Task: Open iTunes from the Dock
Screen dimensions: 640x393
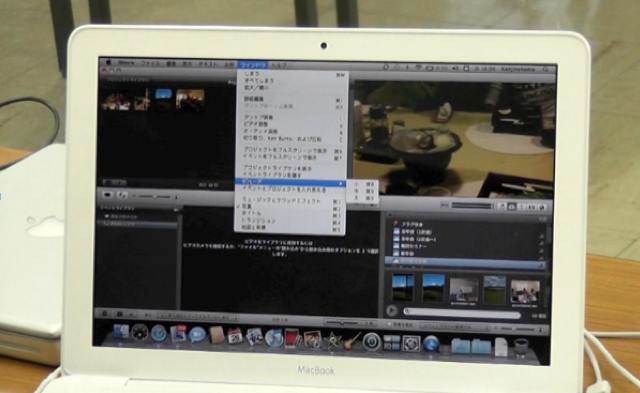Action: click(274, 339)
